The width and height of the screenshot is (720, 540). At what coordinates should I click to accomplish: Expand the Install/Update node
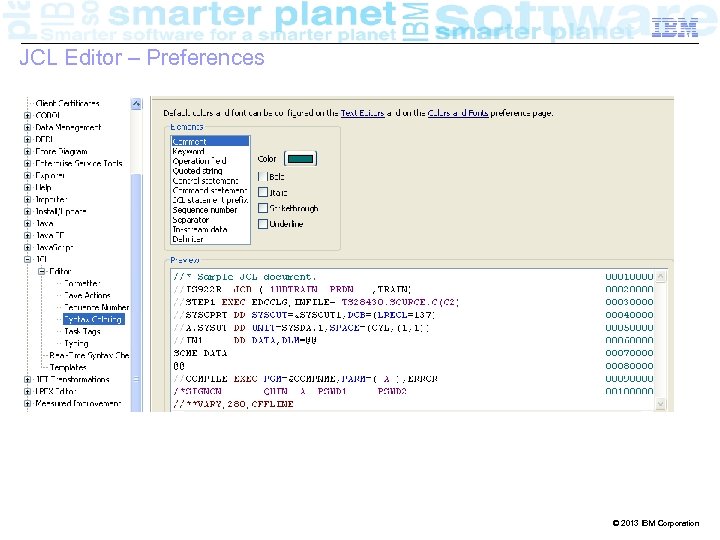tap(28, 211)
